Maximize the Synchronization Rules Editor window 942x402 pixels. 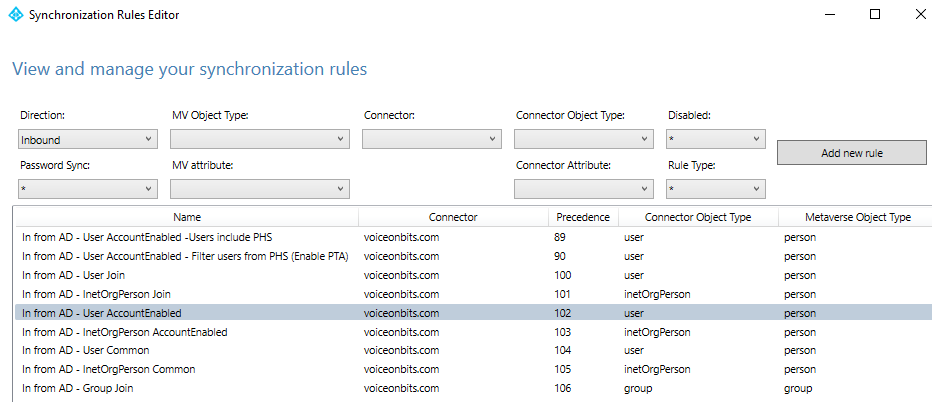coord(874,15)
